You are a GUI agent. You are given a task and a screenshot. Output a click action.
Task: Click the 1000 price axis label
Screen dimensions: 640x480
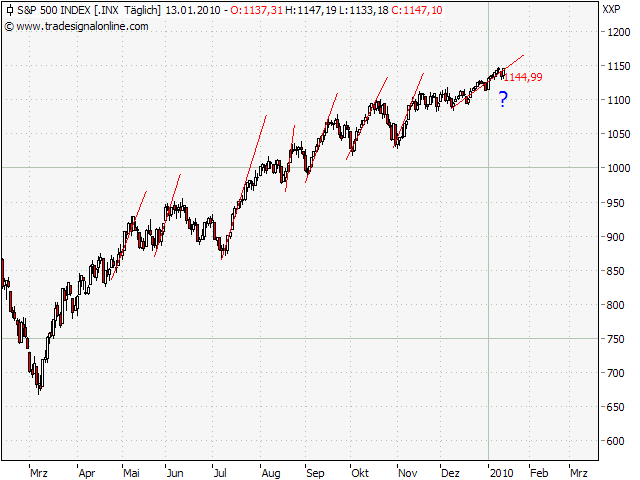coord(619,168)
